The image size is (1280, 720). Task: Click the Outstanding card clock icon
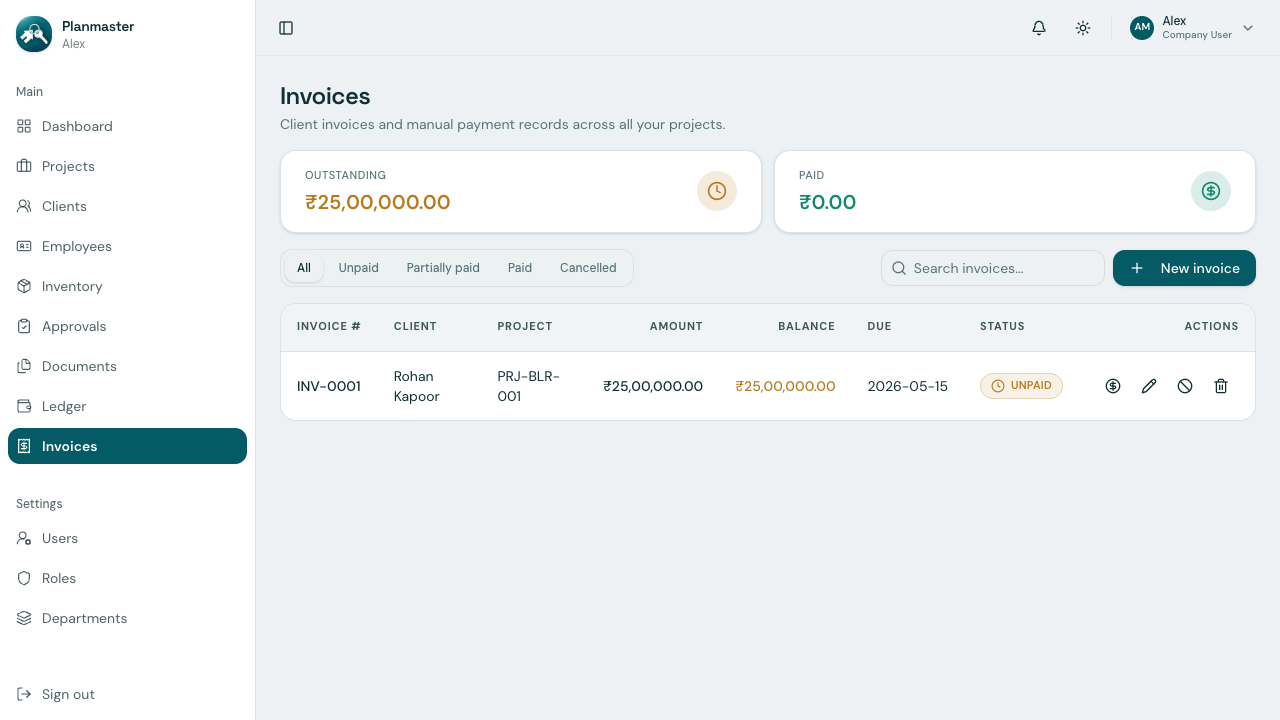[717, 191]
